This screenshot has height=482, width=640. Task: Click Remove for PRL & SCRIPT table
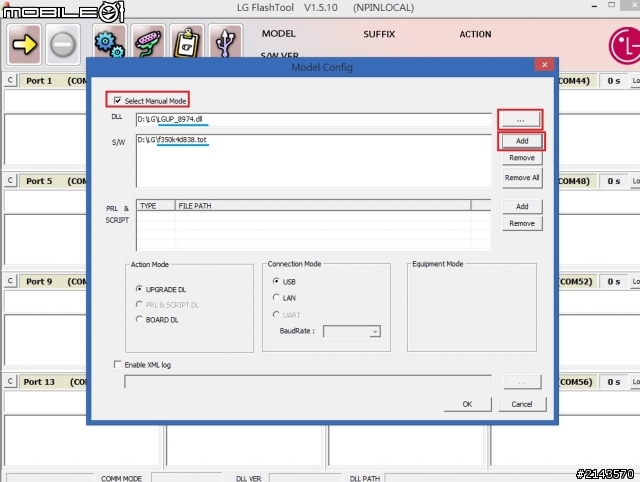[x=522, y=223]
